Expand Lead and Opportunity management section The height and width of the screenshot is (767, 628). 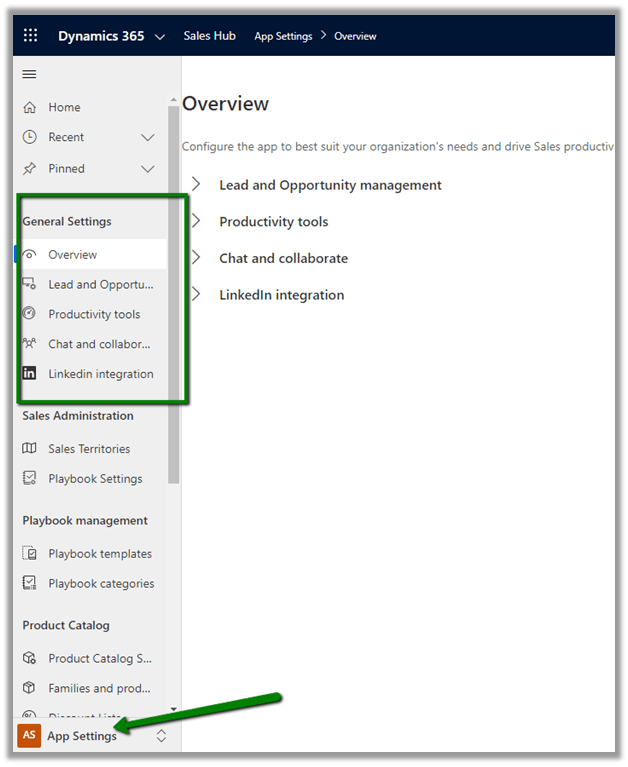(x=197, y=185)
